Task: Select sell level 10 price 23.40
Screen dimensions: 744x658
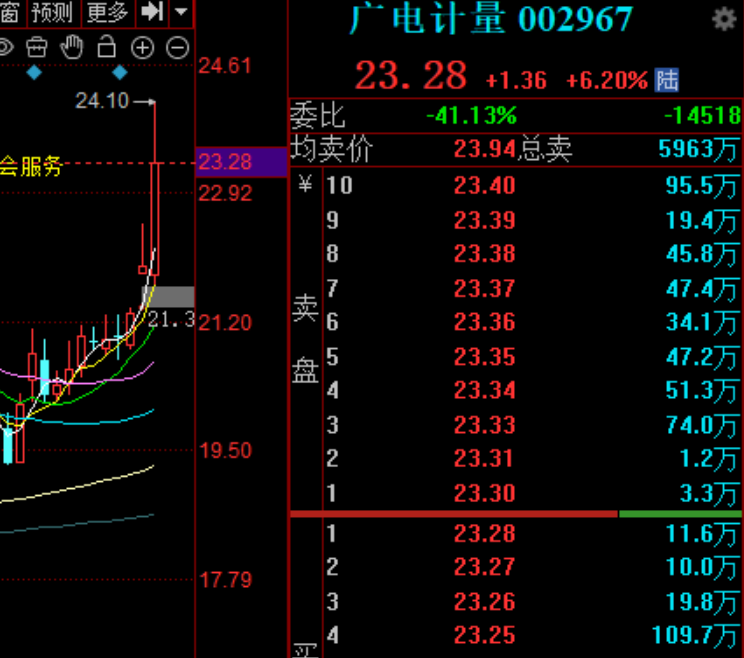Action: tap(484, 185)
